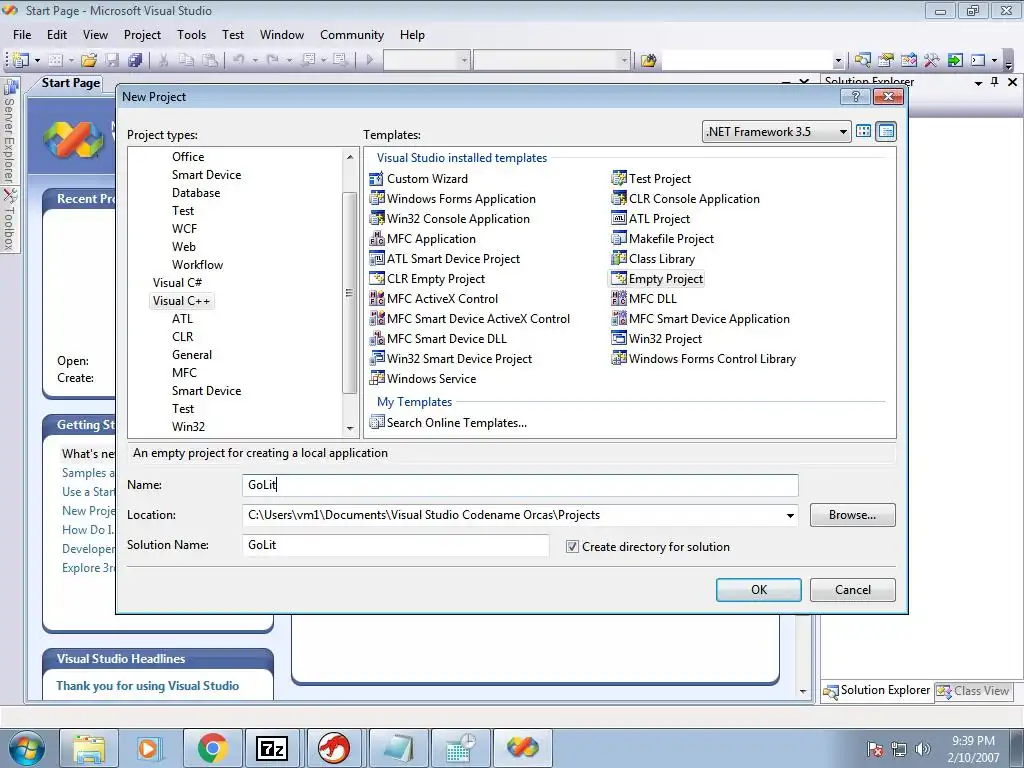Click the Paste toolbar icon
The height and width of the screenshot is (768, 1024).
tap(210, 60)
